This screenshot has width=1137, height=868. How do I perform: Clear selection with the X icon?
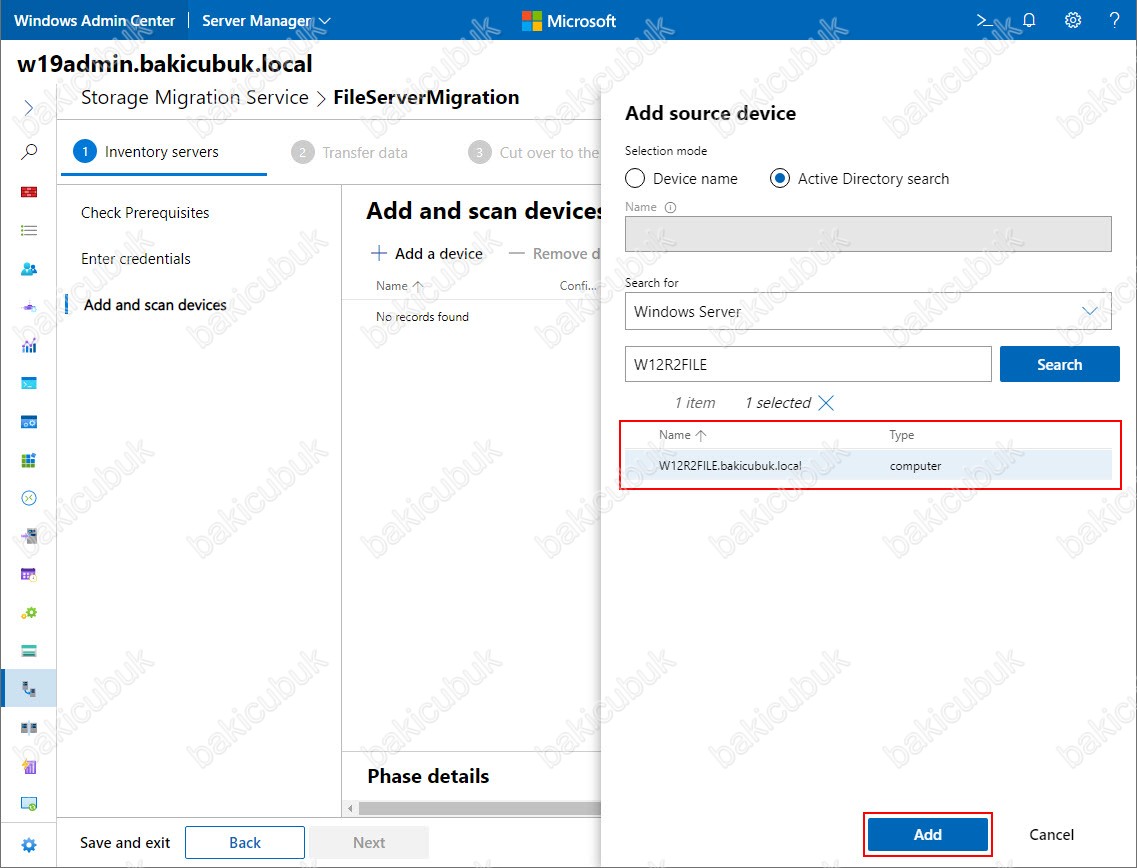tap(826, 403)
